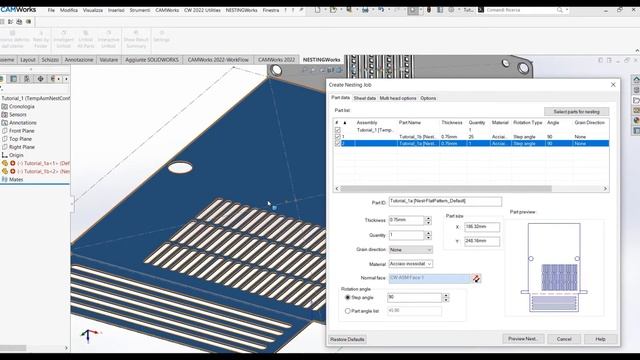Click the part list scroll right arrow

click(x=605, y=189)
